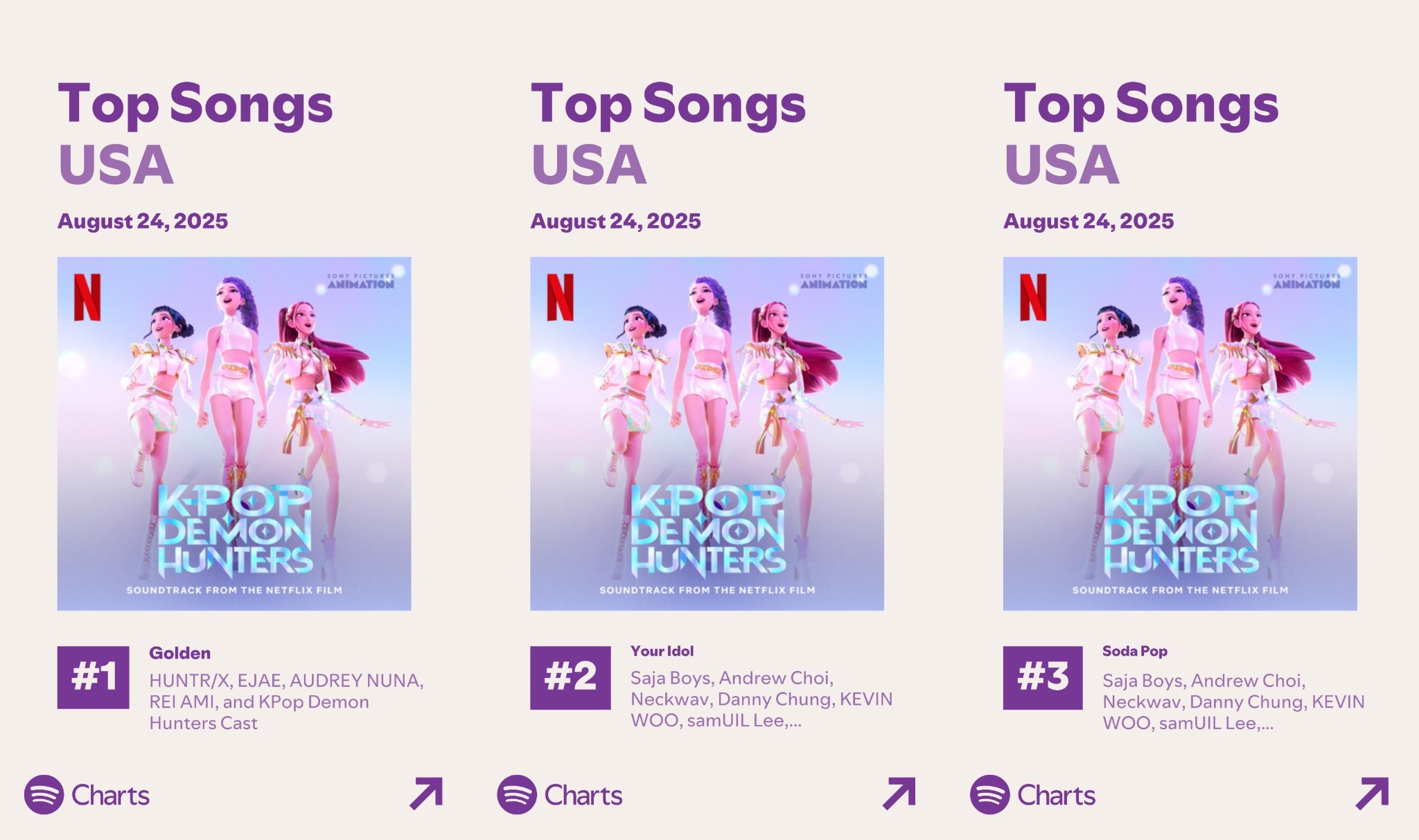Click the Netflix N logo on the first album cover

87,297
